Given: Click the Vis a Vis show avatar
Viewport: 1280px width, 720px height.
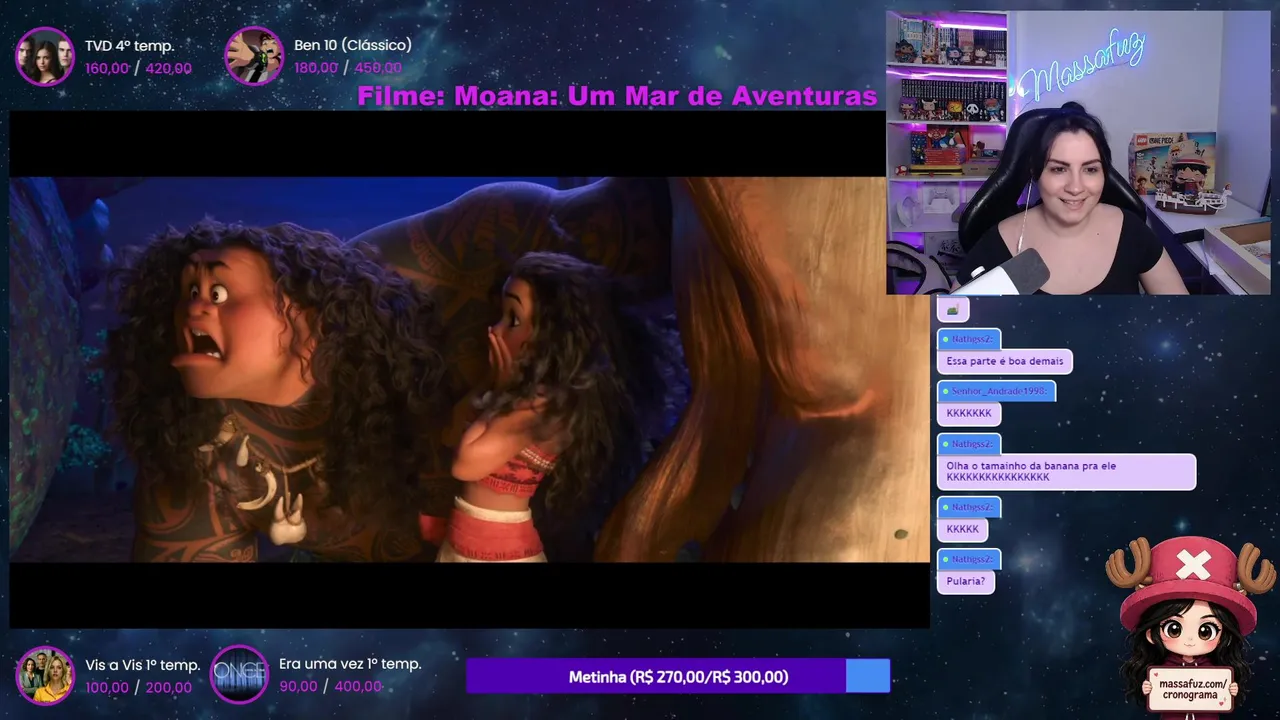Looking at the screenshot, I should click(45, 675).
